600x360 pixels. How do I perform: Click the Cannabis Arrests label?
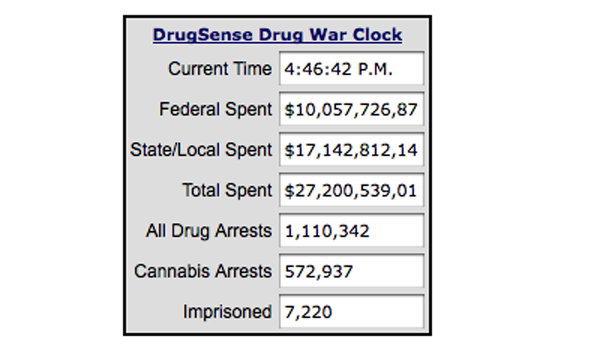click(x=203, y=271)
